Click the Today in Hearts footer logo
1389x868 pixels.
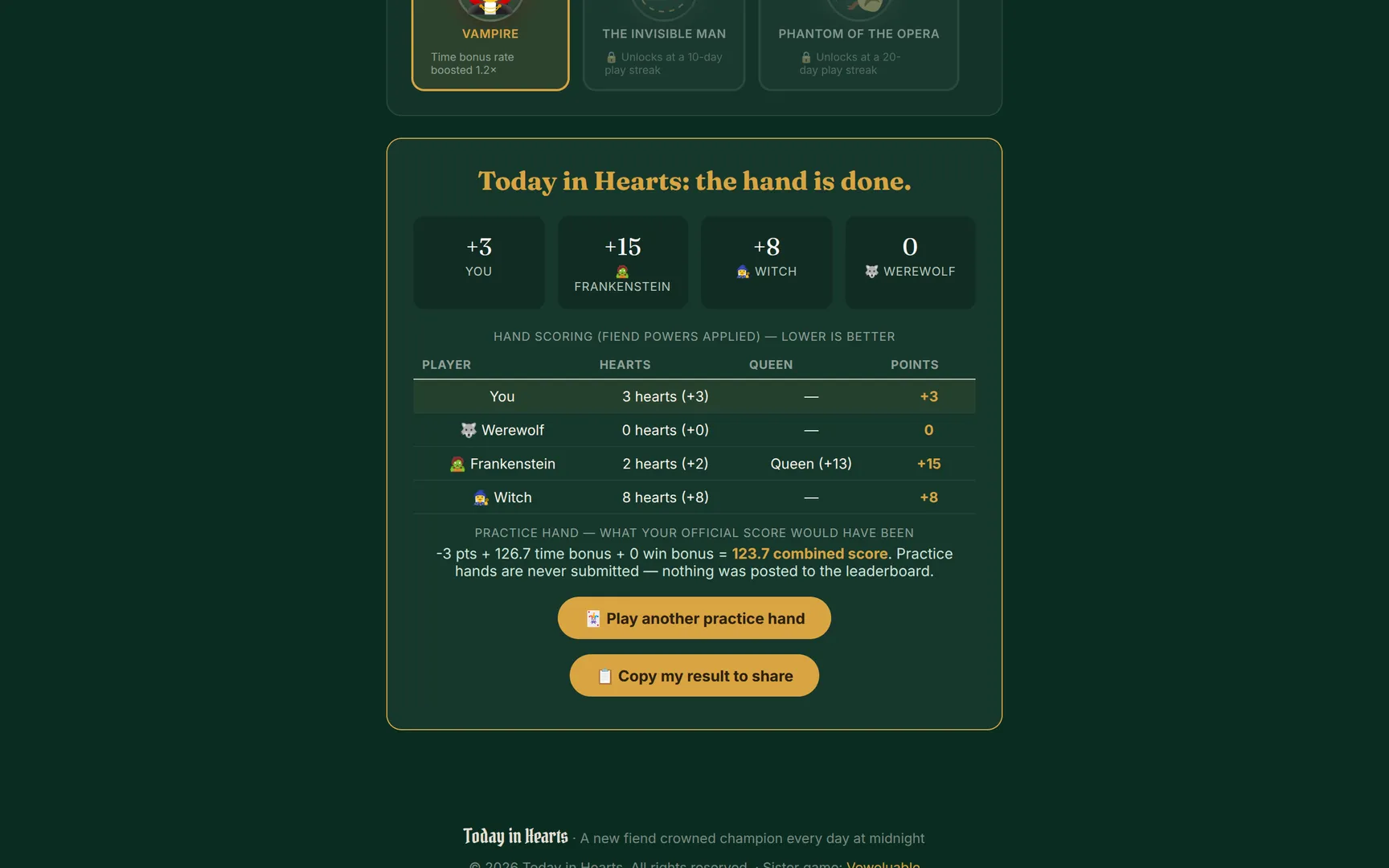coord(515,837)
